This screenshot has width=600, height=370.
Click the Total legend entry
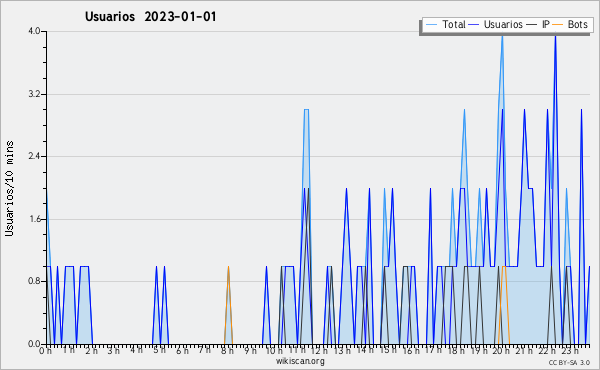[x=445, y=24]
